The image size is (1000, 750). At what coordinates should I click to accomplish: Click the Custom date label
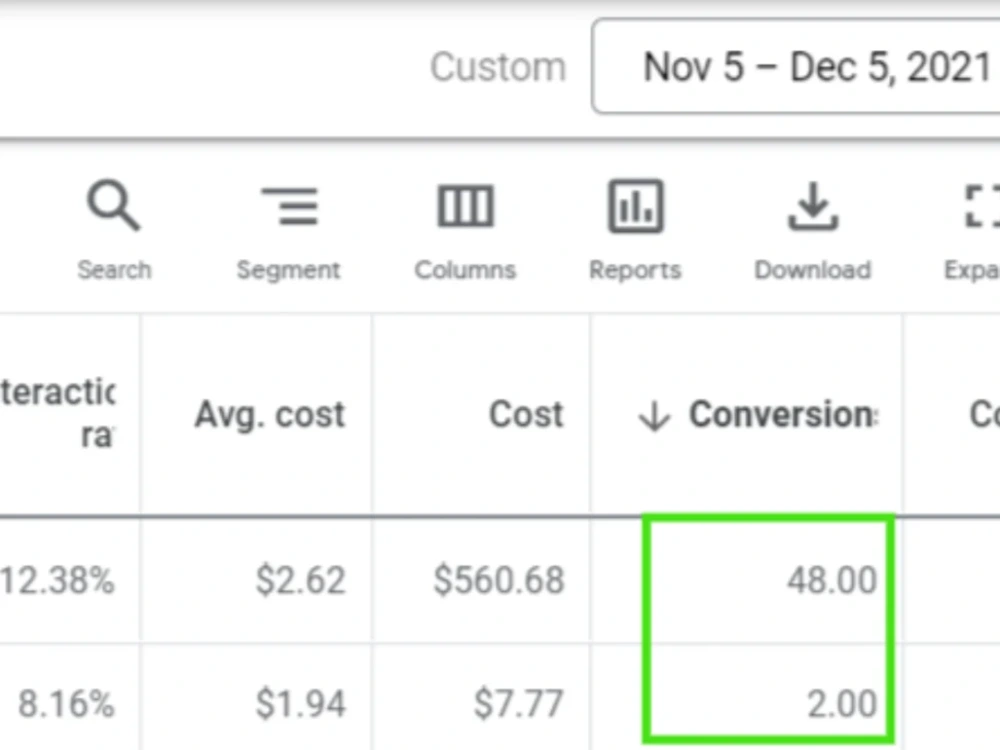tap(498, 67)
